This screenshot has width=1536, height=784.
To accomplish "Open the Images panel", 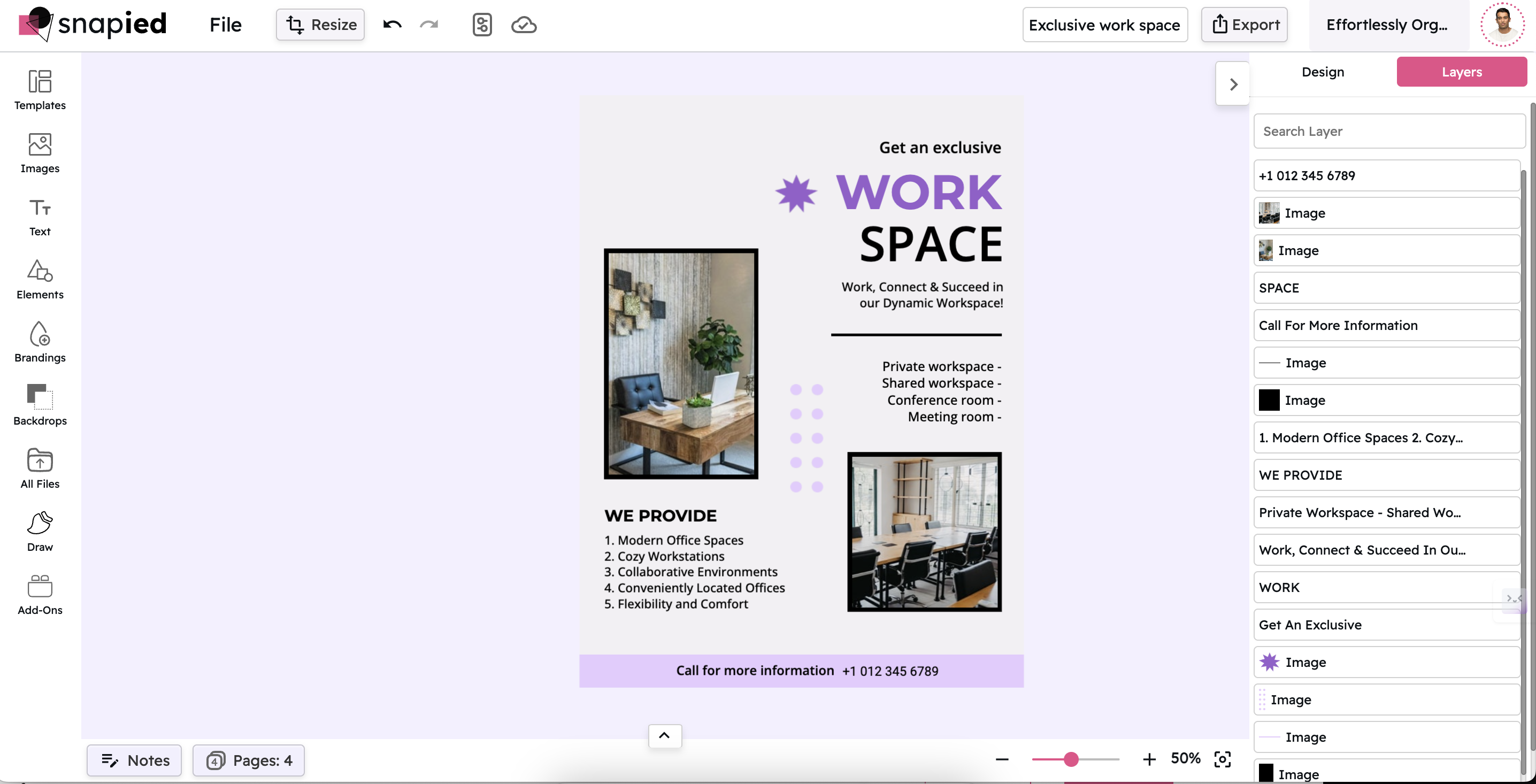I will point(40,153).
